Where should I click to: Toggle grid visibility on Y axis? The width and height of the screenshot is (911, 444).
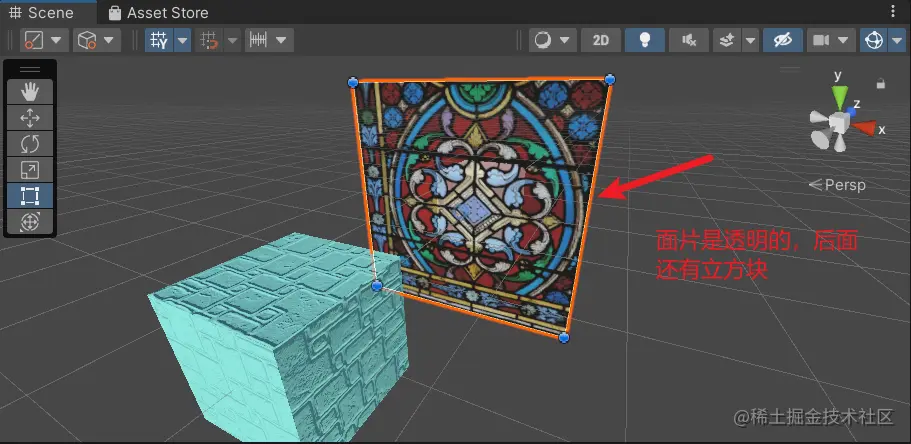159,40
